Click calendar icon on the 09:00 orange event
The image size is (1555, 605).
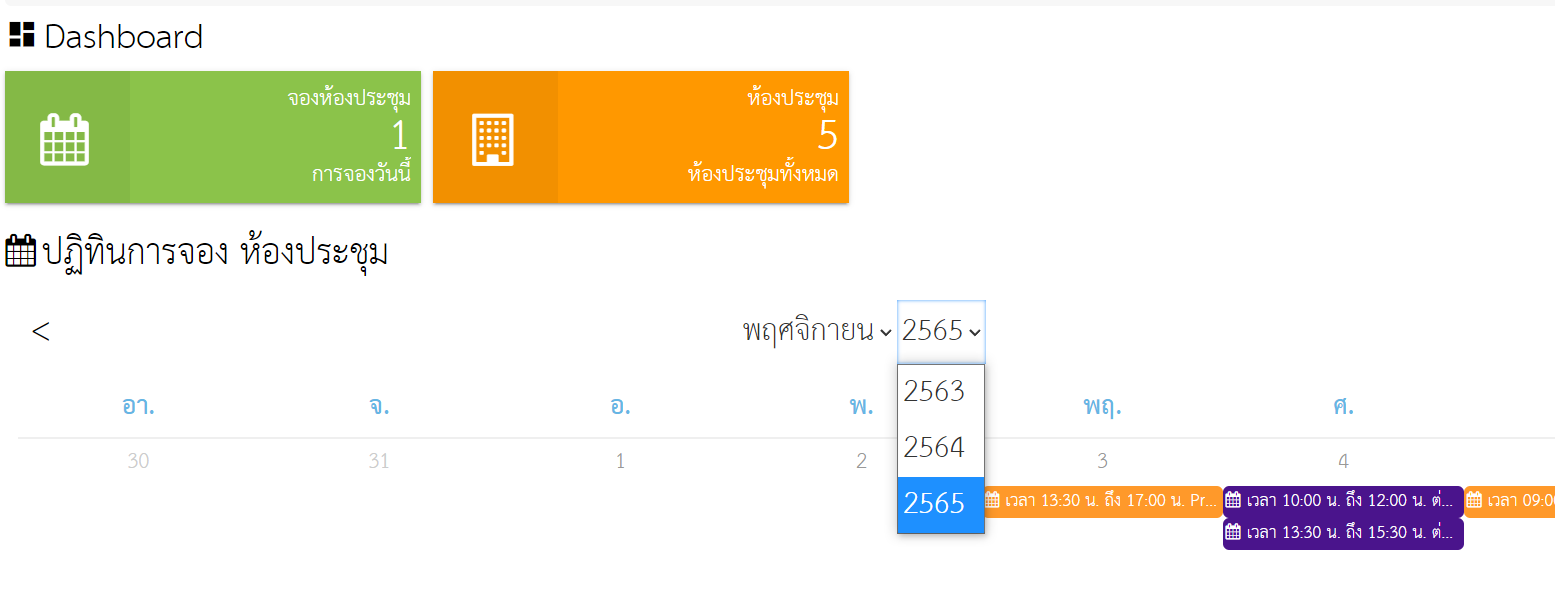[x=1474, y=500]
